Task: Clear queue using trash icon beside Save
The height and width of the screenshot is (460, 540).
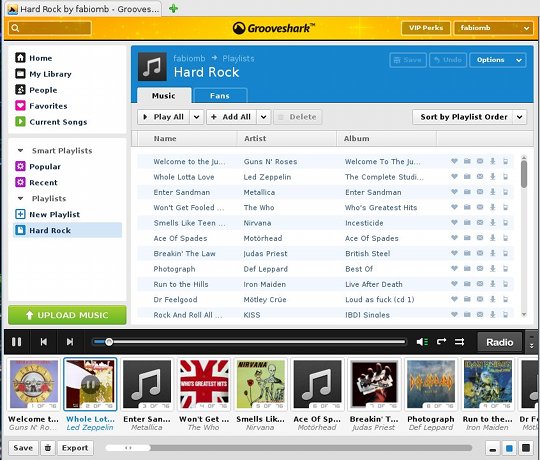Action: click(48, 448)
